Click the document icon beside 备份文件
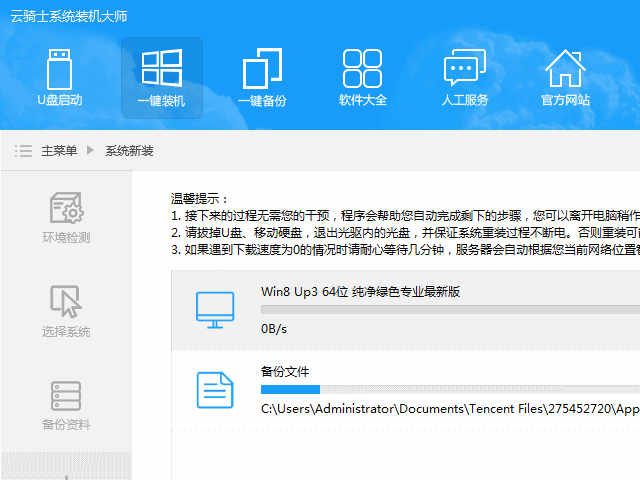 215,390
